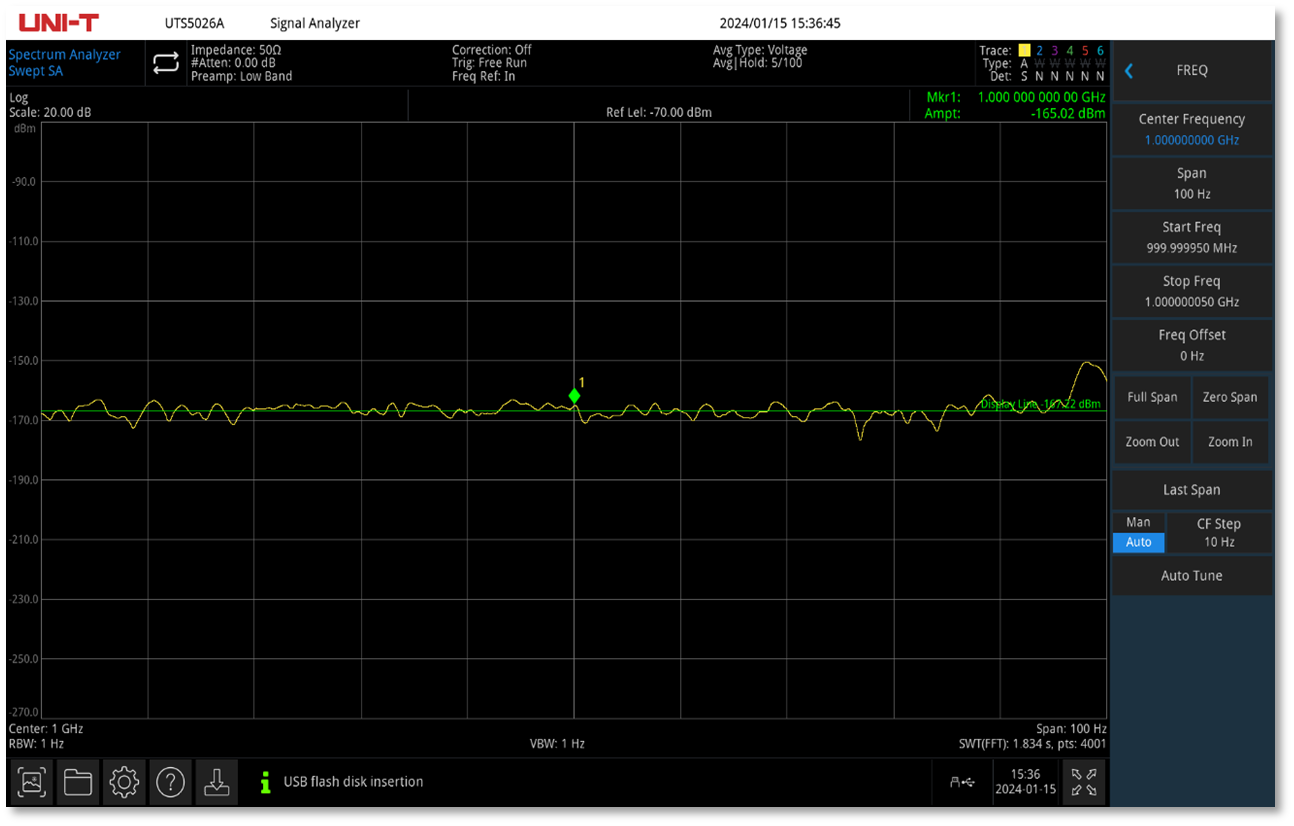Set CF Step mode to Auto
The height and width of the screenshot is (826, 1294).
tap(1138, 542)
